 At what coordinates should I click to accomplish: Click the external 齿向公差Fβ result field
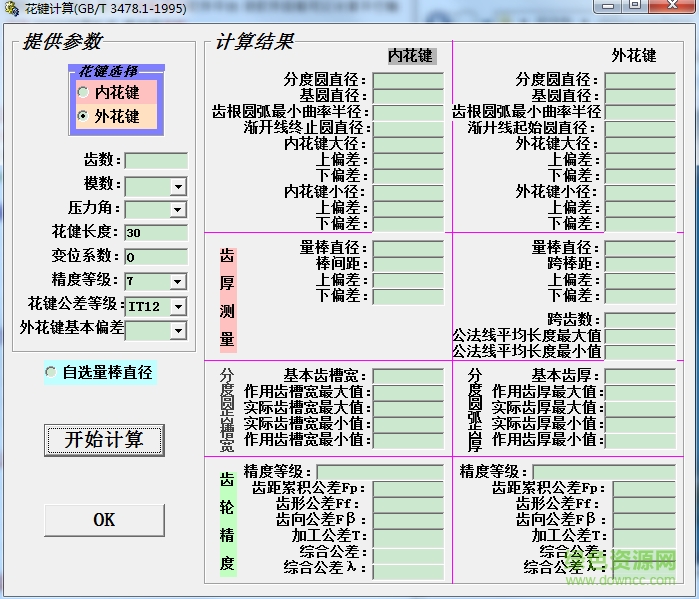coord(644,520)
